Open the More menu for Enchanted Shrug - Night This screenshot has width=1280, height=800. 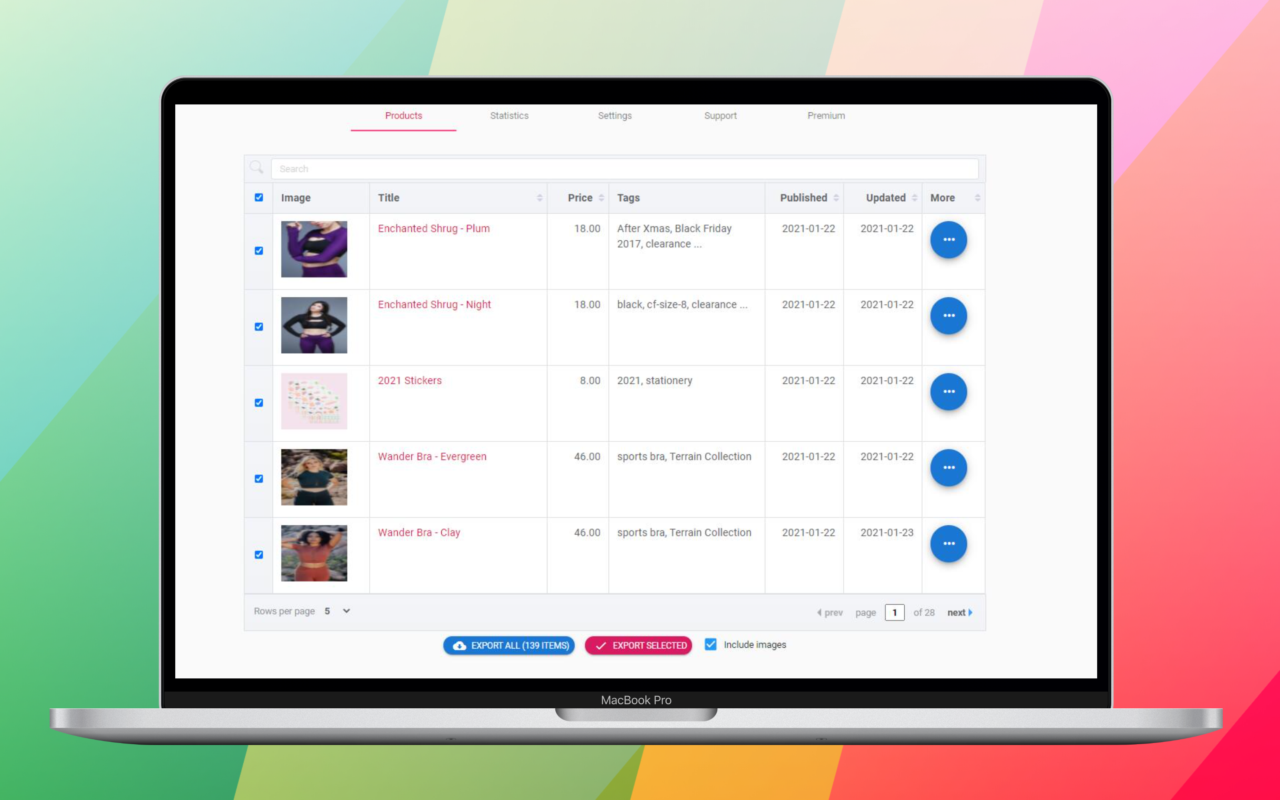click(948, 315)
